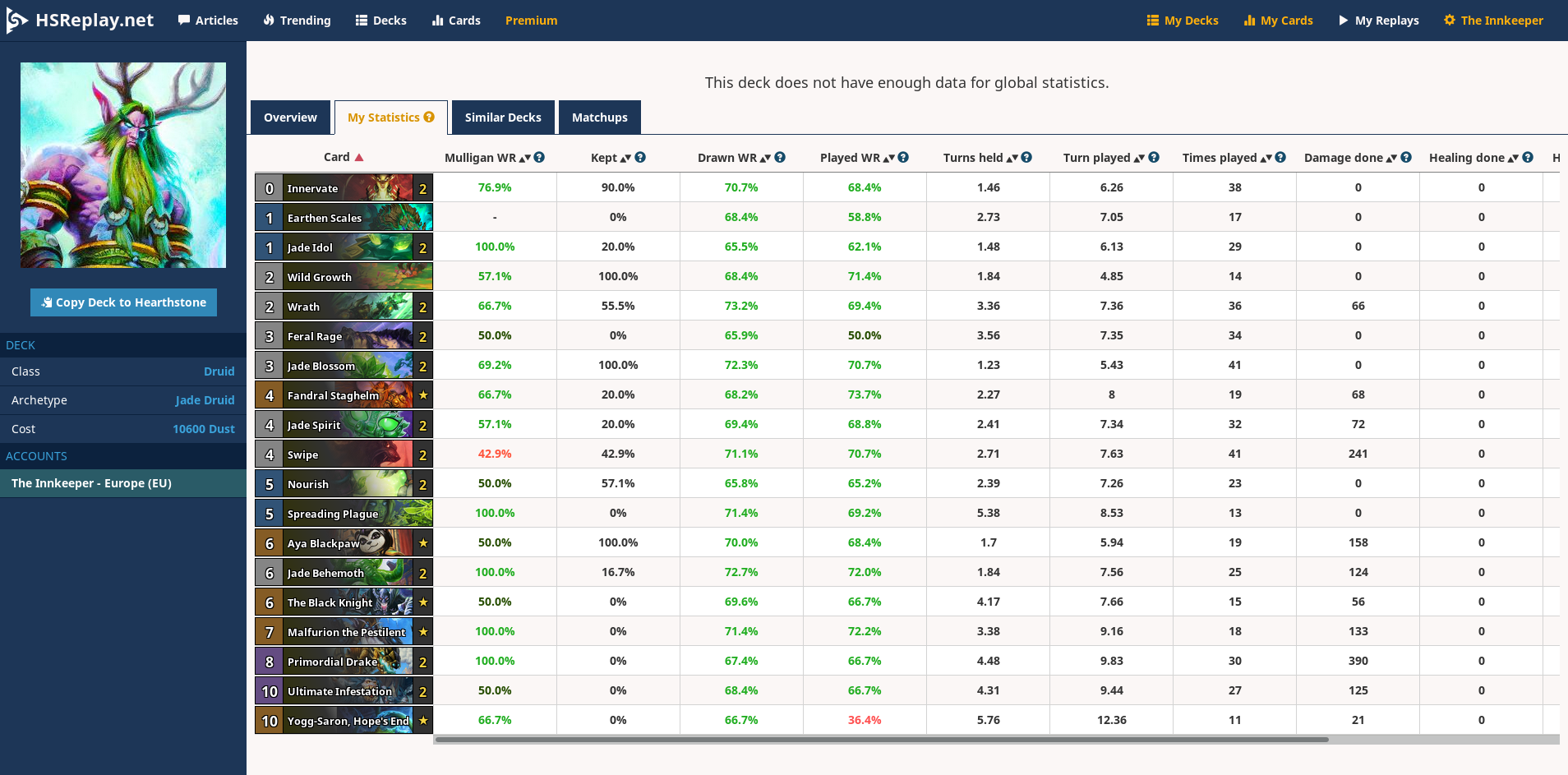Viewport: 1568px width, 775px height.
Task: Sort by Healing done column
Action: click(x=1473, y=158)
